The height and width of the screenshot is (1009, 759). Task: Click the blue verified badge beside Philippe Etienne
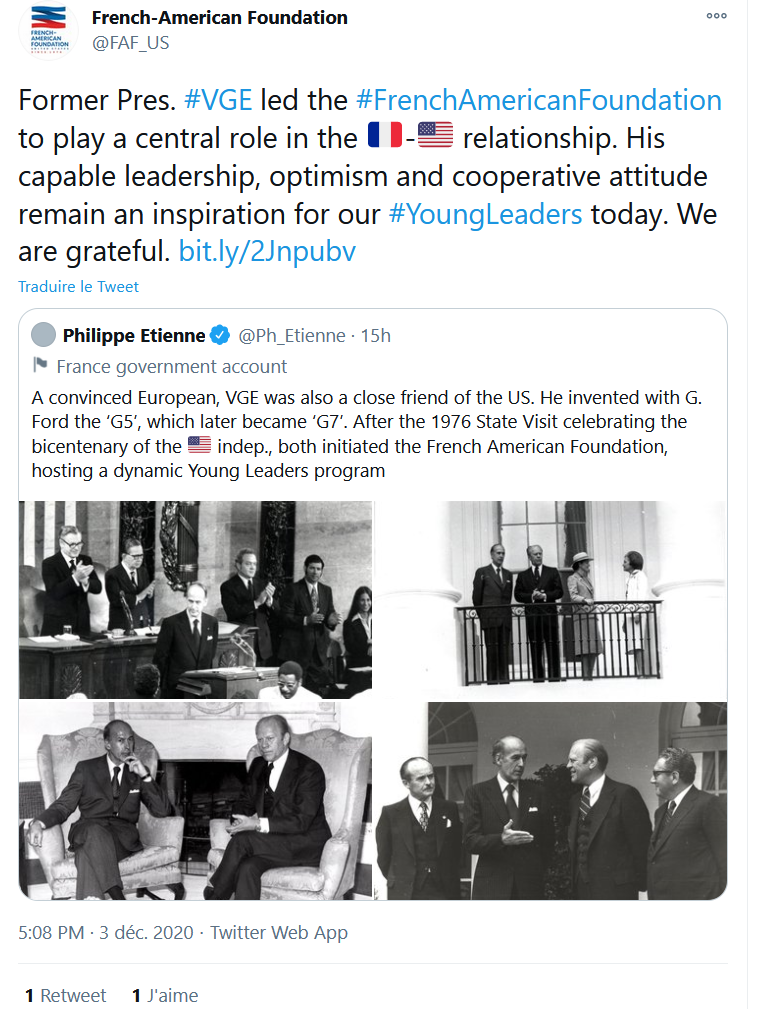[x=220, y=336]
